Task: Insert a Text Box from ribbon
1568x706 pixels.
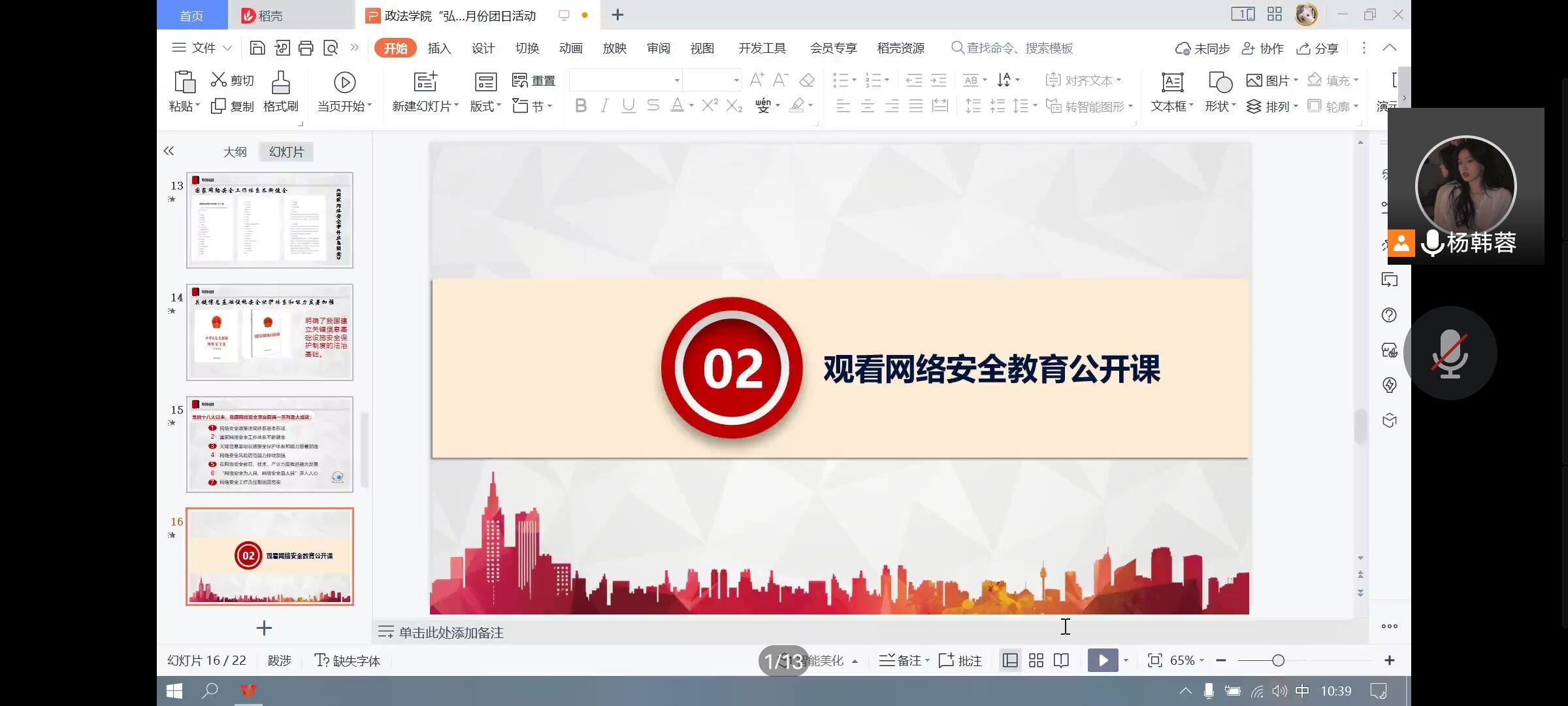Action: (x=1172, y=82)
